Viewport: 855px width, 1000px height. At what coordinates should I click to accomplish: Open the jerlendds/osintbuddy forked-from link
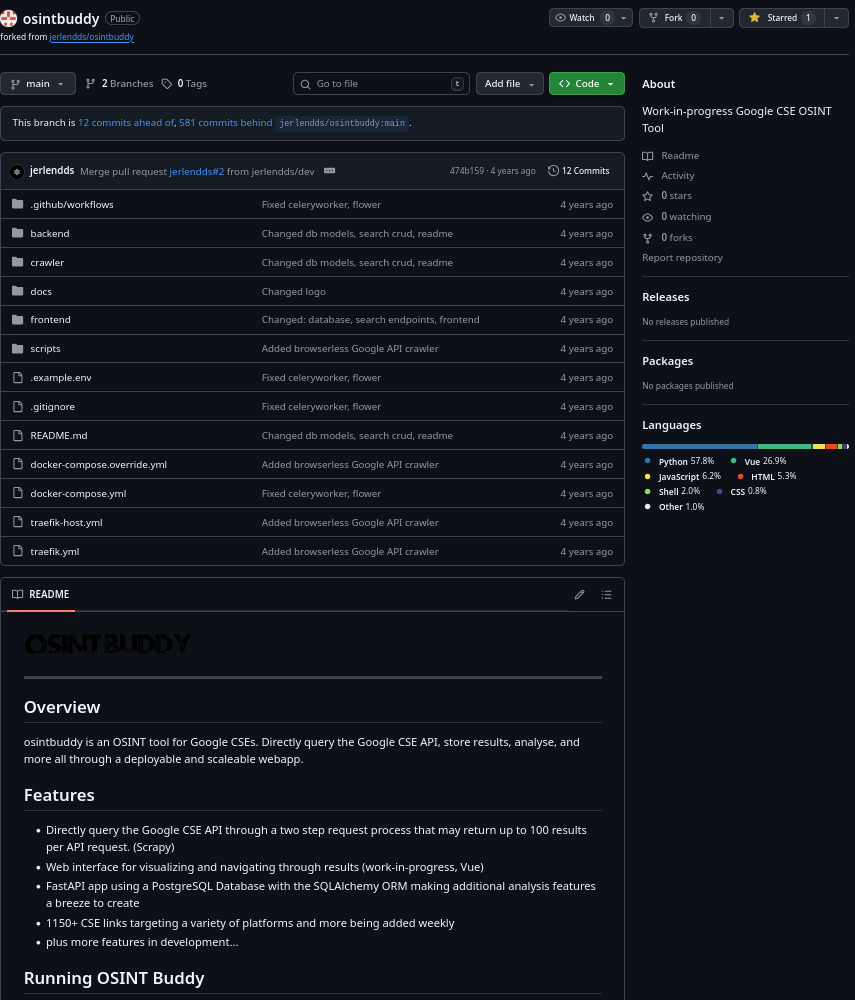91,37
